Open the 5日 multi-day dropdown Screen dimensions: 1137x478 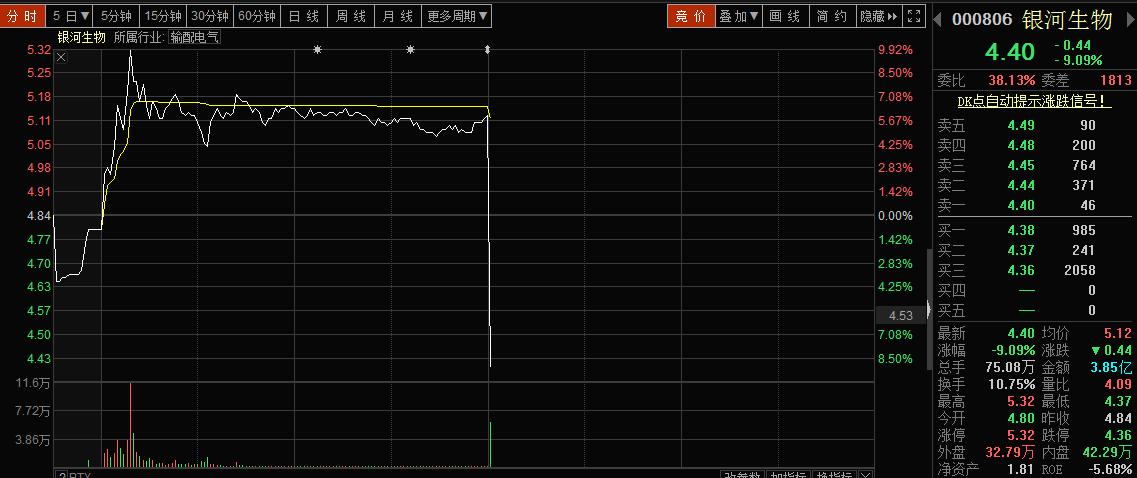(72, 16)
